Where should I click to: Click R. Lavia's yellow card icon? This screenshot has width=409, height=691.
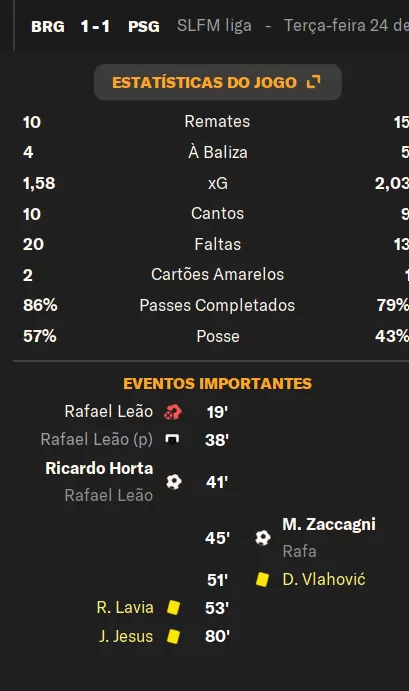point(173,608)
